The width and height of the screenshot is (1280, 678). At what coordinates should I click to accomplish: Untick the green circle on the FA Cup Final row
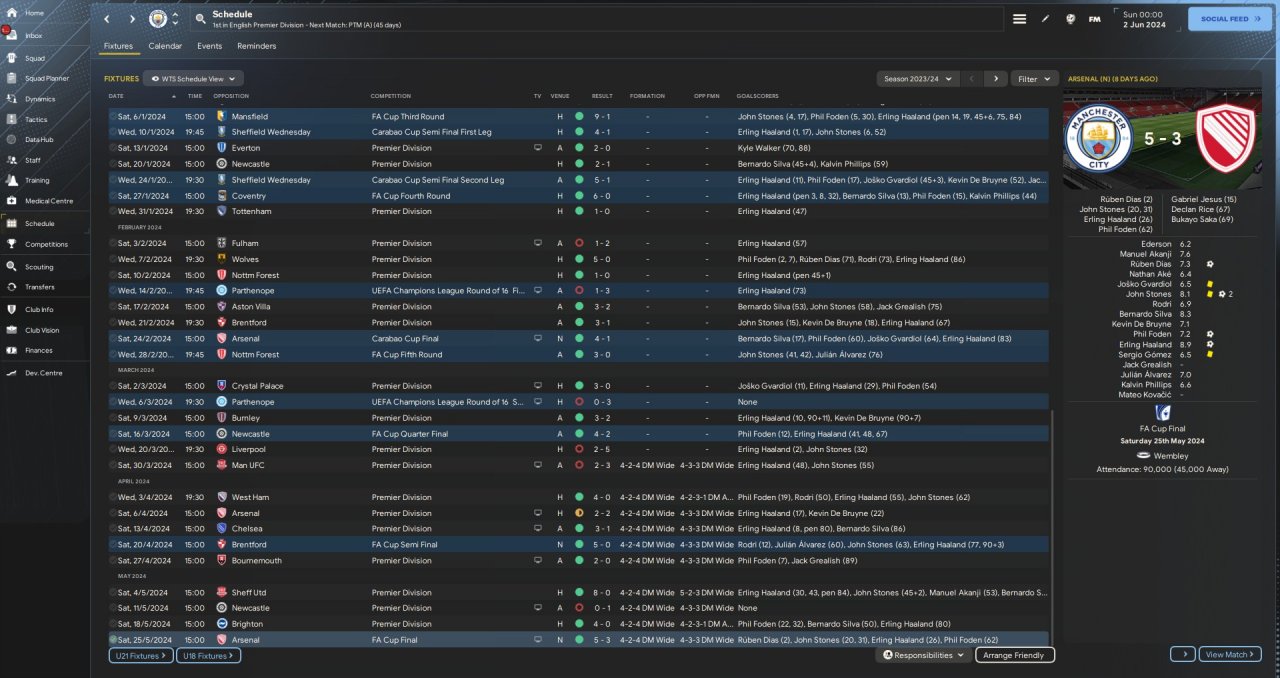coord(113,640)
